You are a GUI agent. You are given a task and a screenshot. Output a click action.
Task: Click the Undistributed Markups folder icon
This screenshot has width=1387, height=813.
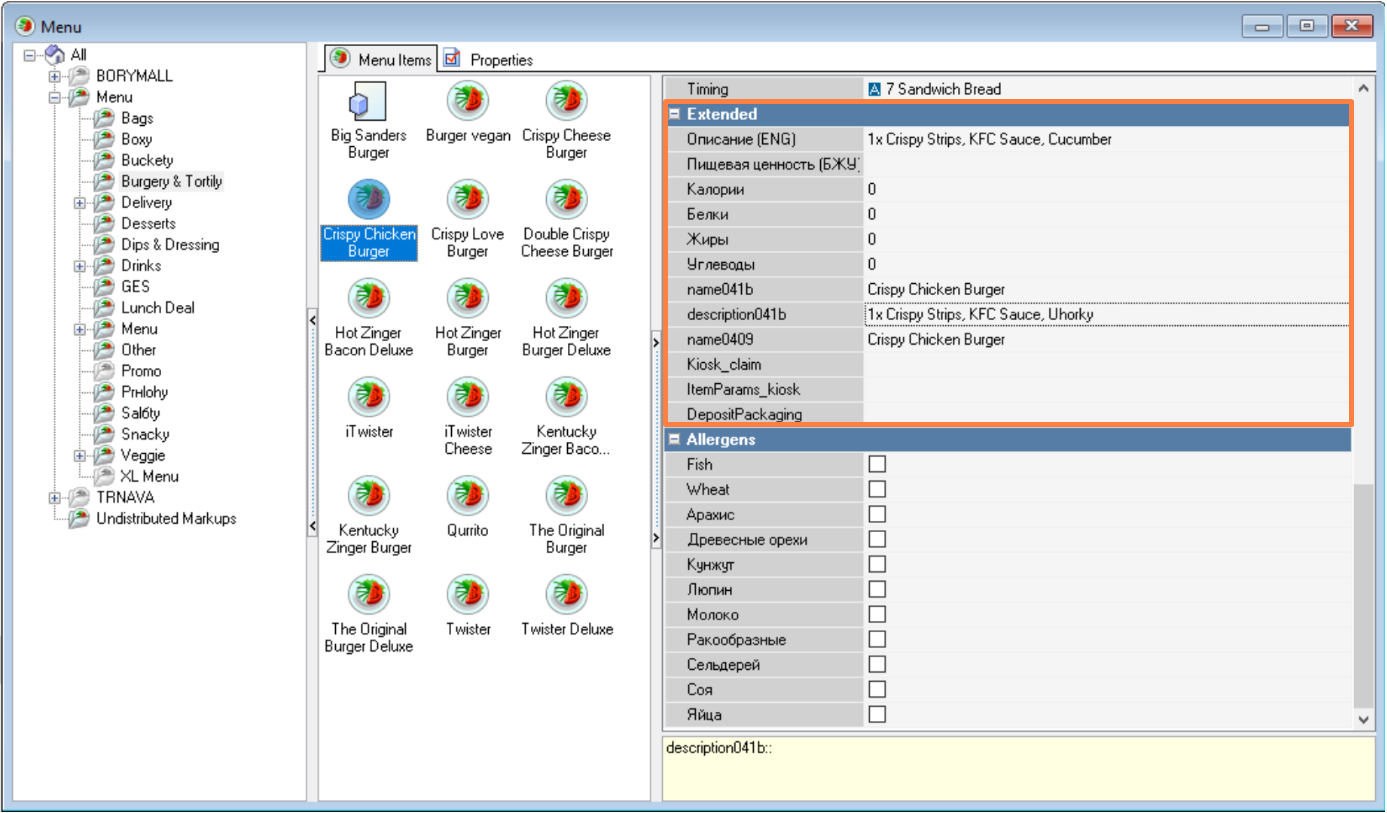coord(78,518)
